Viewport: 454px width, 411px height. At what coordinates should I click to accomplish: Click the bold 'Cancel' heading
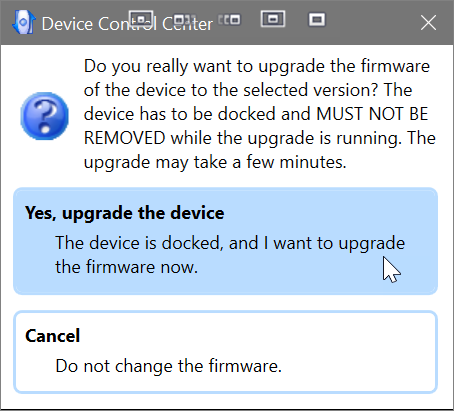click(53, 335)
